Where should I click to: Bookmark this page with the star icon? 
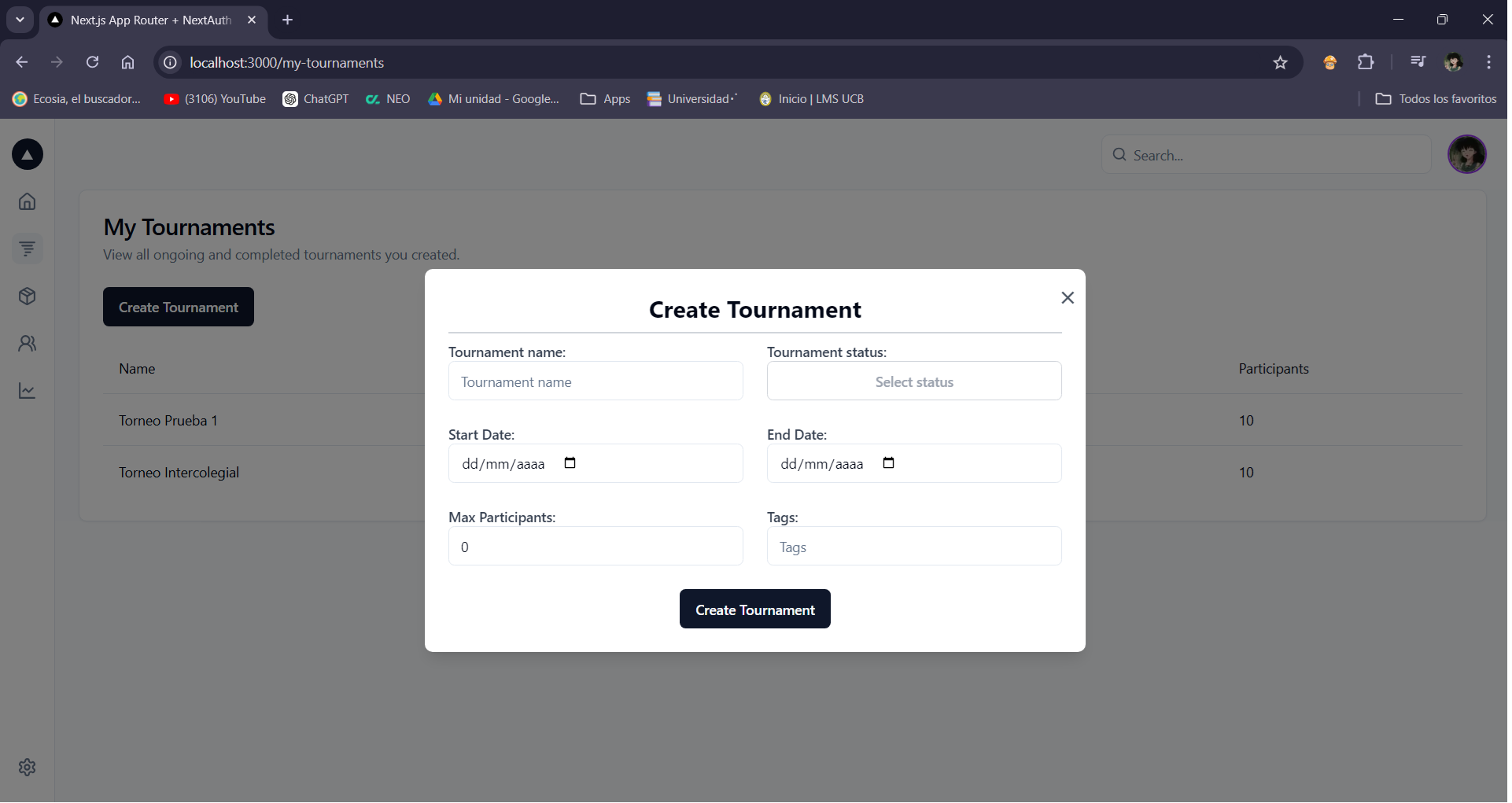click(x=1280, y=63)
